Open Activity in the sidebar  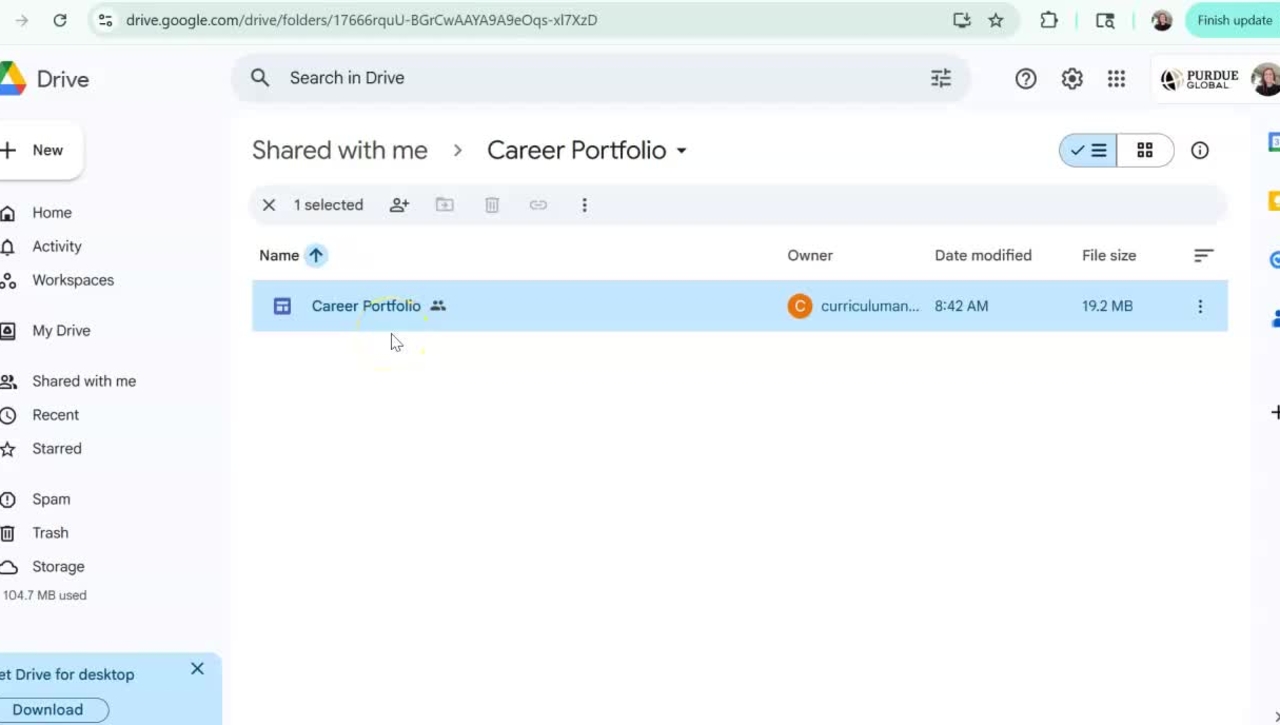(57, 247)
